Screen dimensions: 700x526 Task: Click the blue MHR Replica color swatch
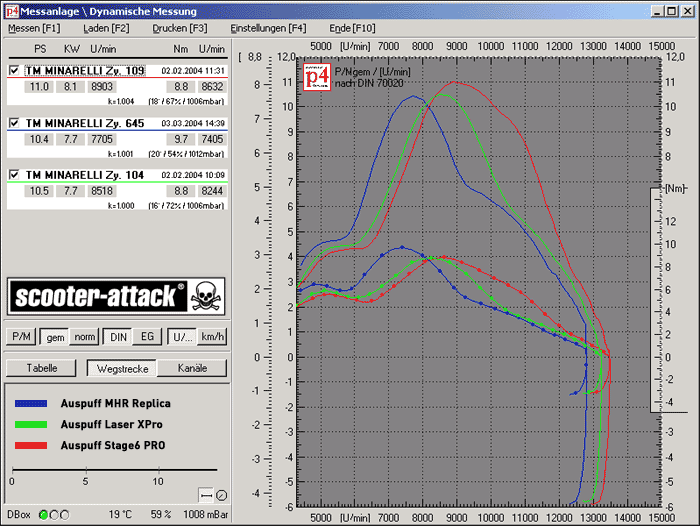coord(31,404)
